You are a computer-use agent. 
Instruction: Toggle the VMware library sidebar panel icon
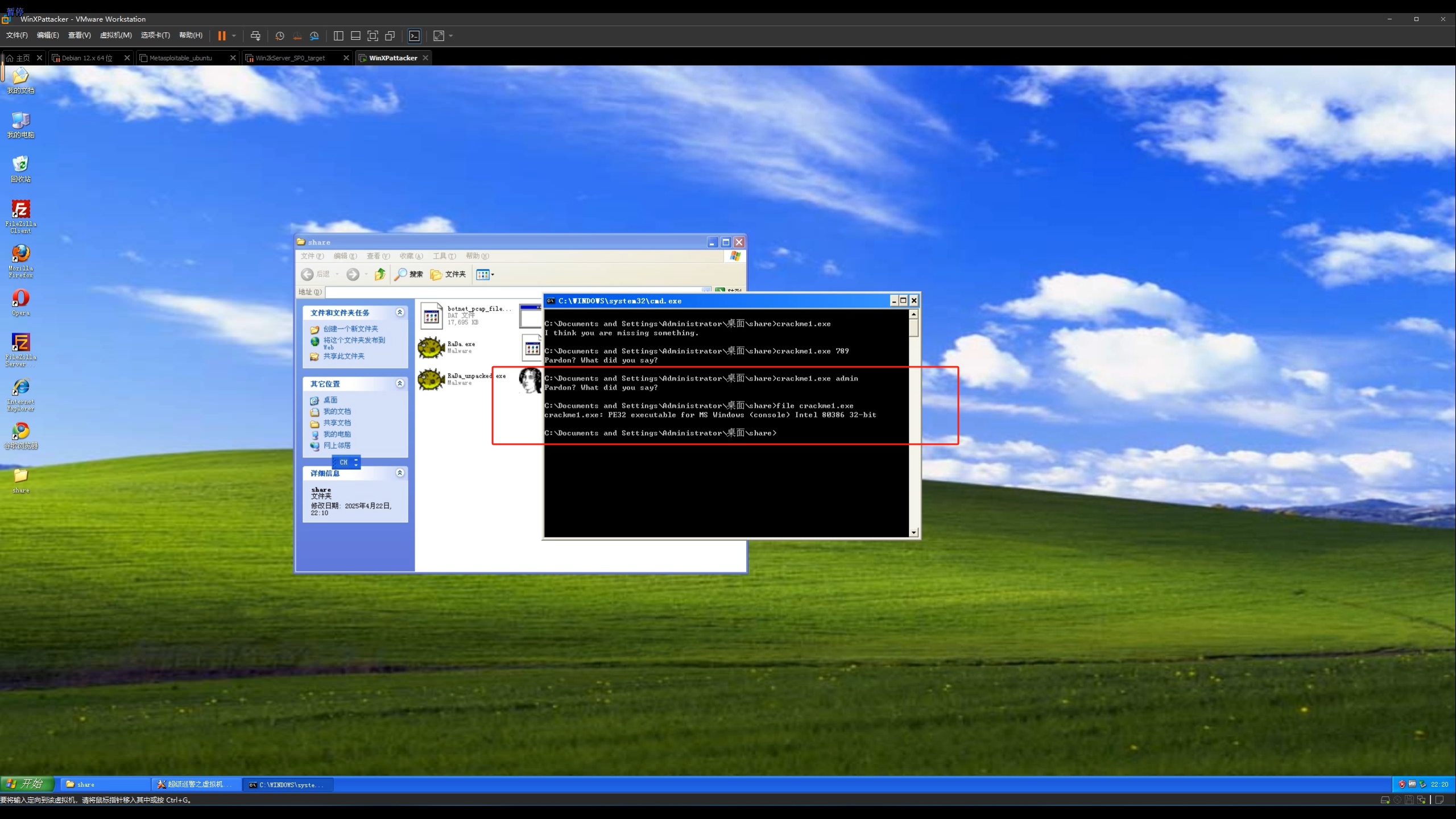coord(338,36)
